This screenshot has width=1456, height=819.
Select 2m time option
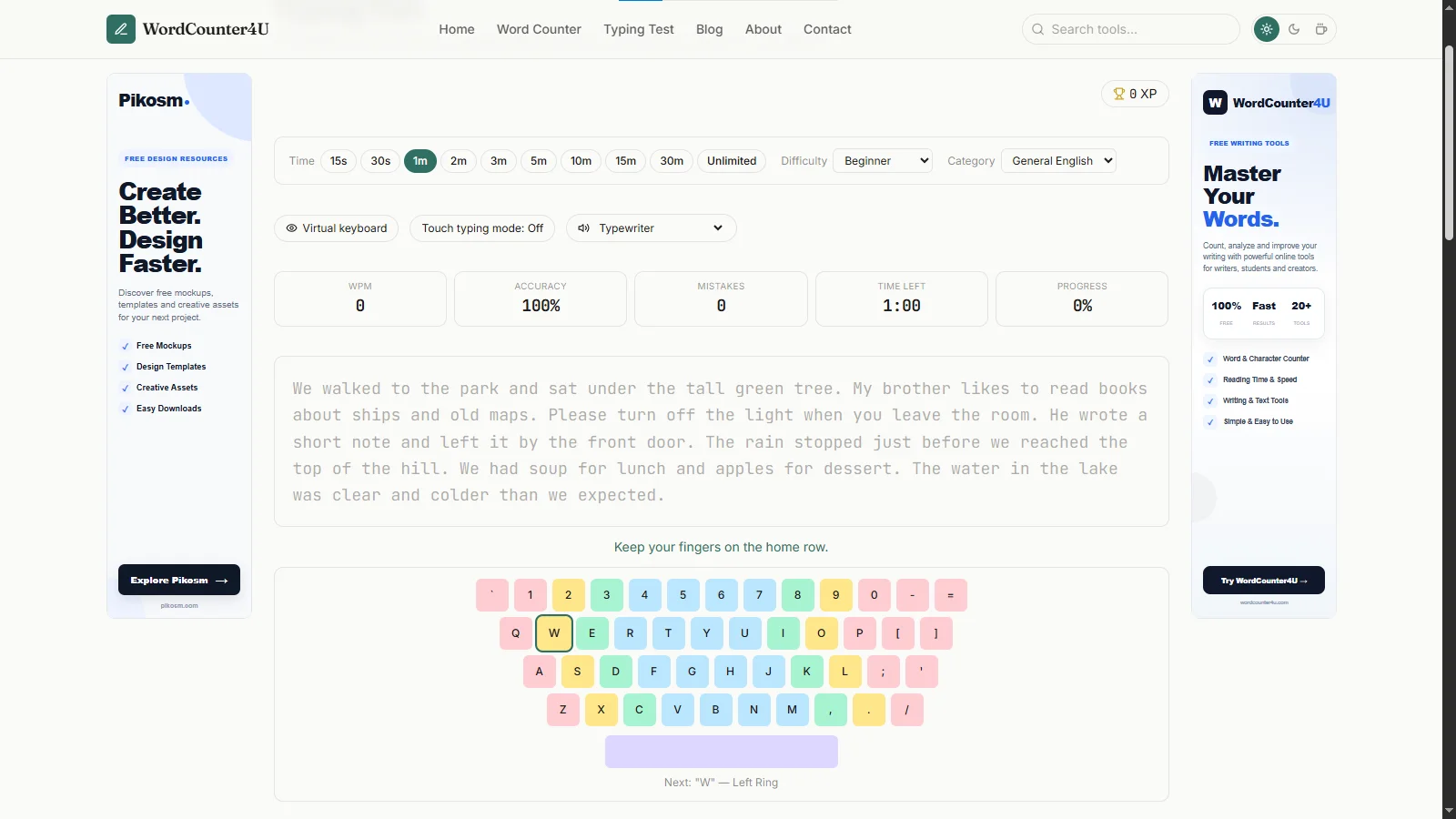pos(459,161)
